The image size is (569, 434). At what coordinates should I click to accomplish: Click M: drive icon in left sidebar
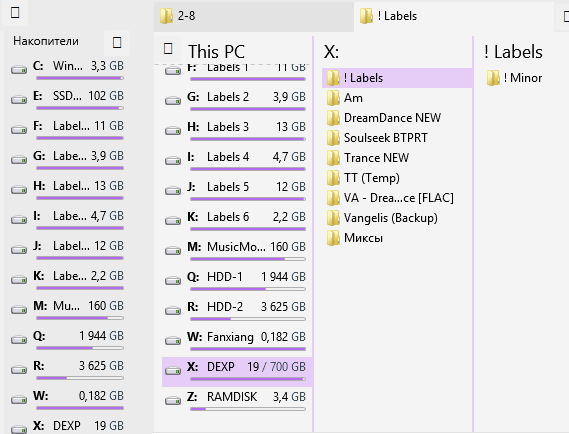click(x=19, y=310)
